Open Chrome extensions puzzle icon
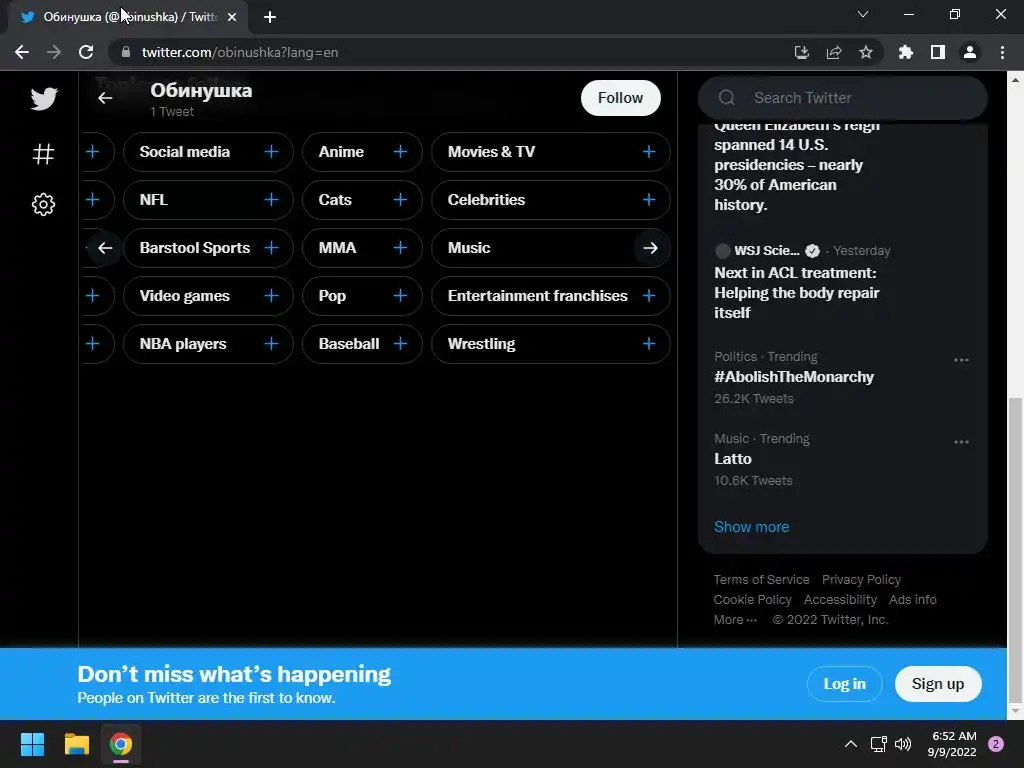Viewport: 1024px width, 768px height. (905, 52)
